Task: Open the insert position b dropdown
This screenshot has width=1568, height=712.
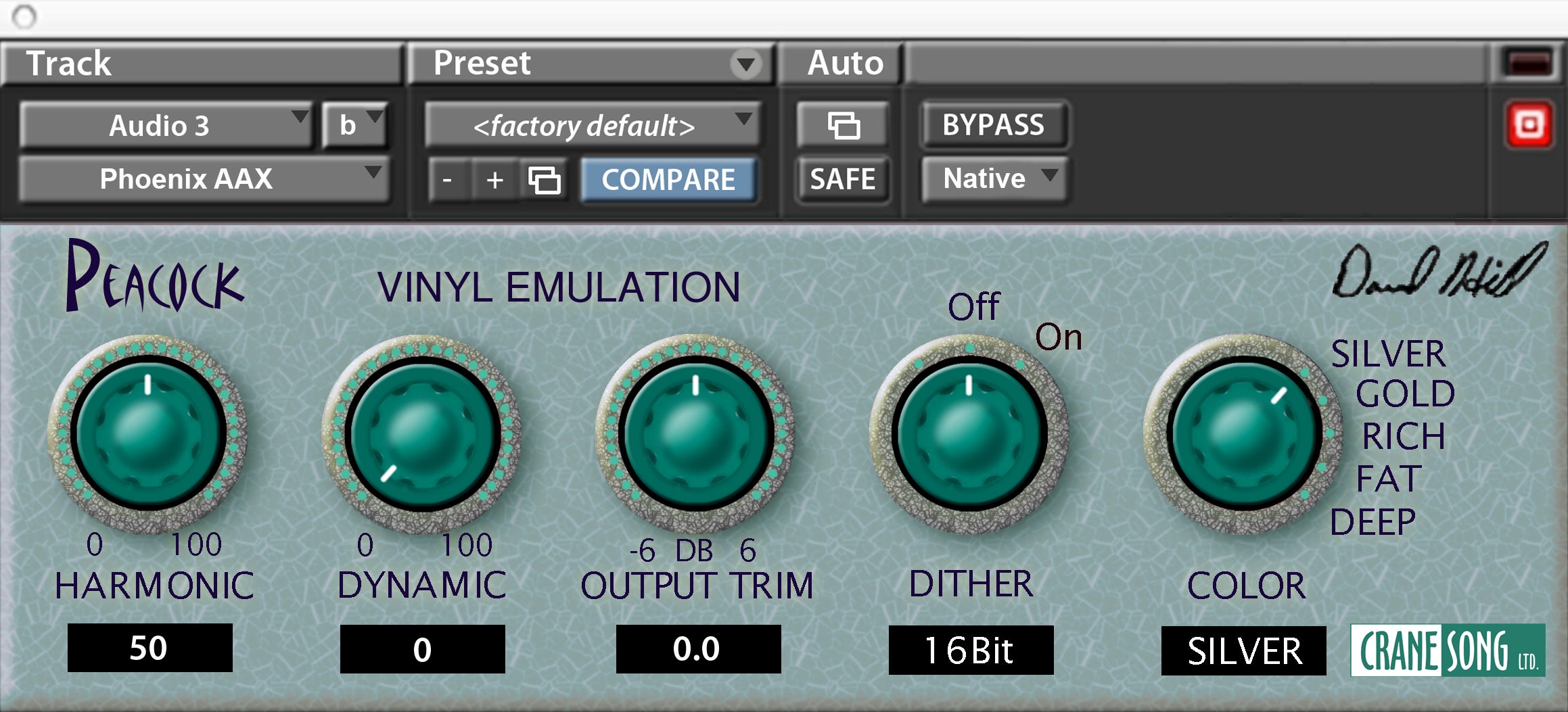Action: (x=354, y=126)
